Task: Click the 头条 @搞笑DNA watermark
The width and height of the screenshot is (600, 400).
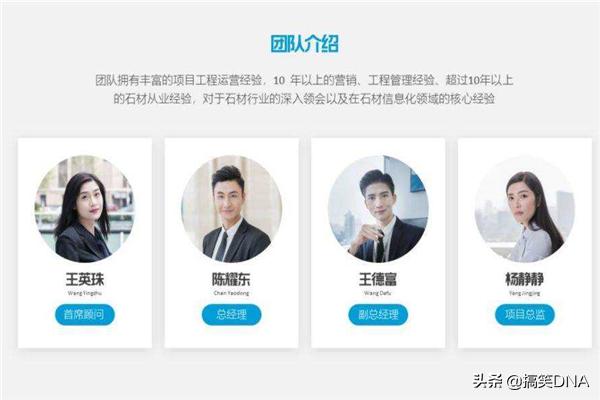Action: point(531,381)
